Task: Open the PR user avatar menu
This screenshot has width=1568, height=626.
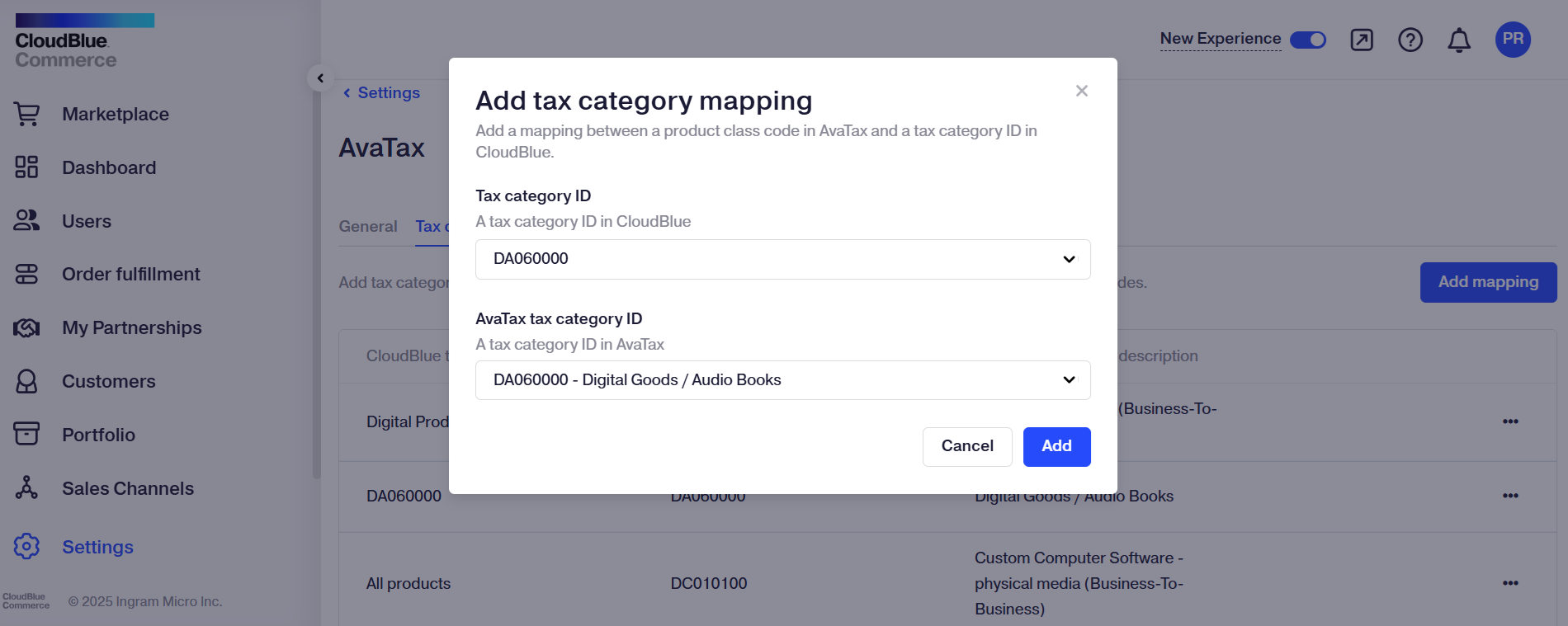Action: (1513, 39)
